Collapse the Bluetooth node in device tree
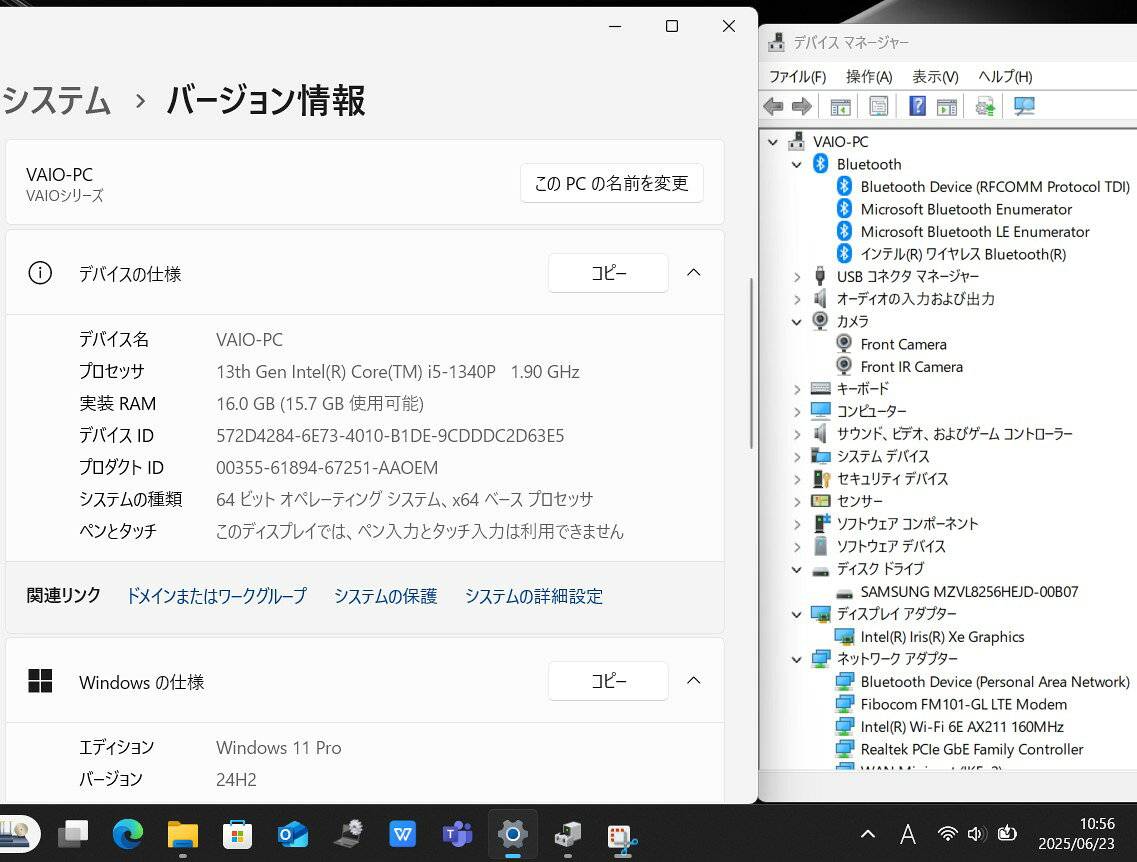Image resolution: width=1137 pixels, height=862 pixels. click(x=796, y=164)
